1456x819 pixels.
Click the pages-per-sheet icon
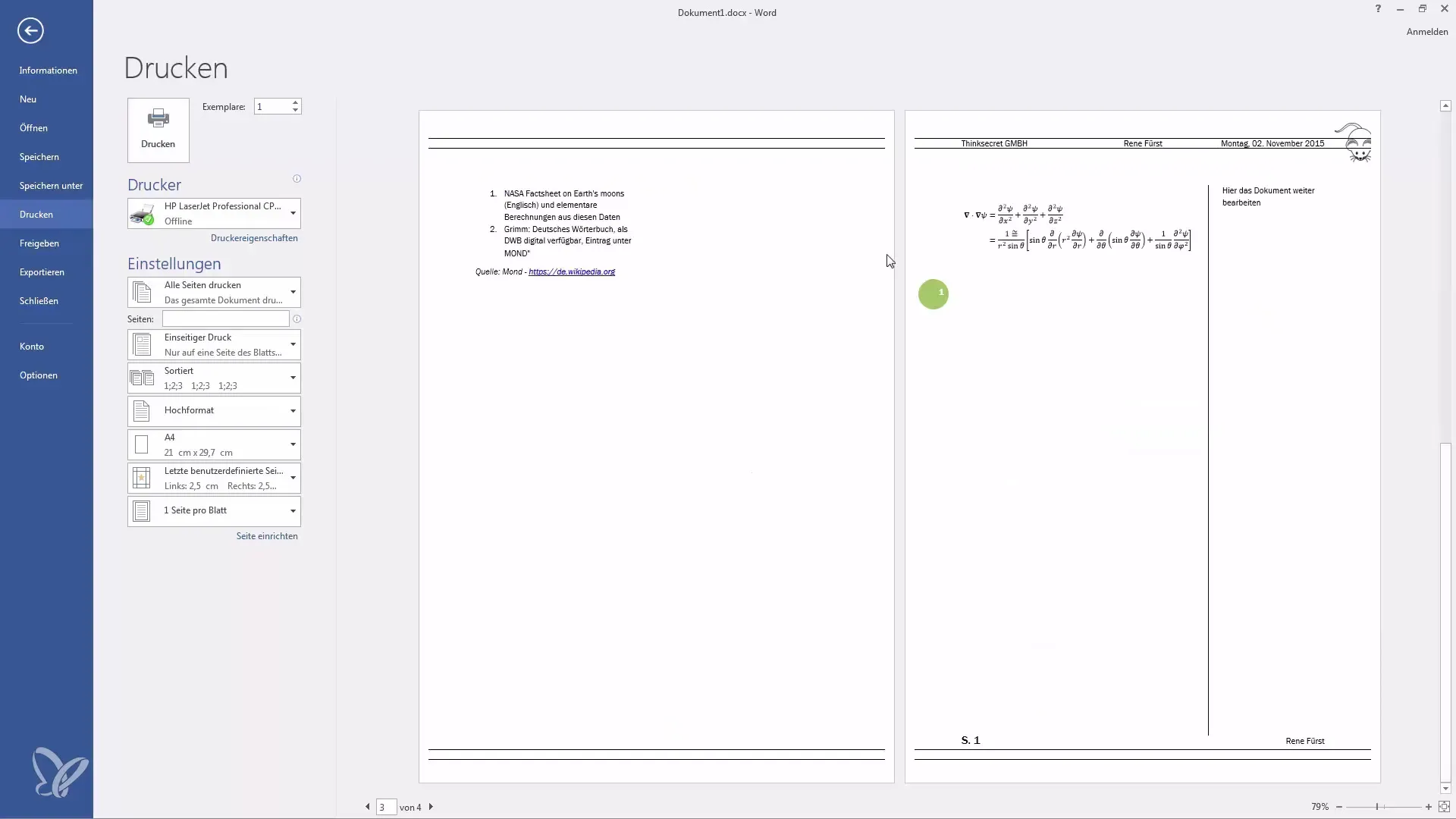coord(141,511)
